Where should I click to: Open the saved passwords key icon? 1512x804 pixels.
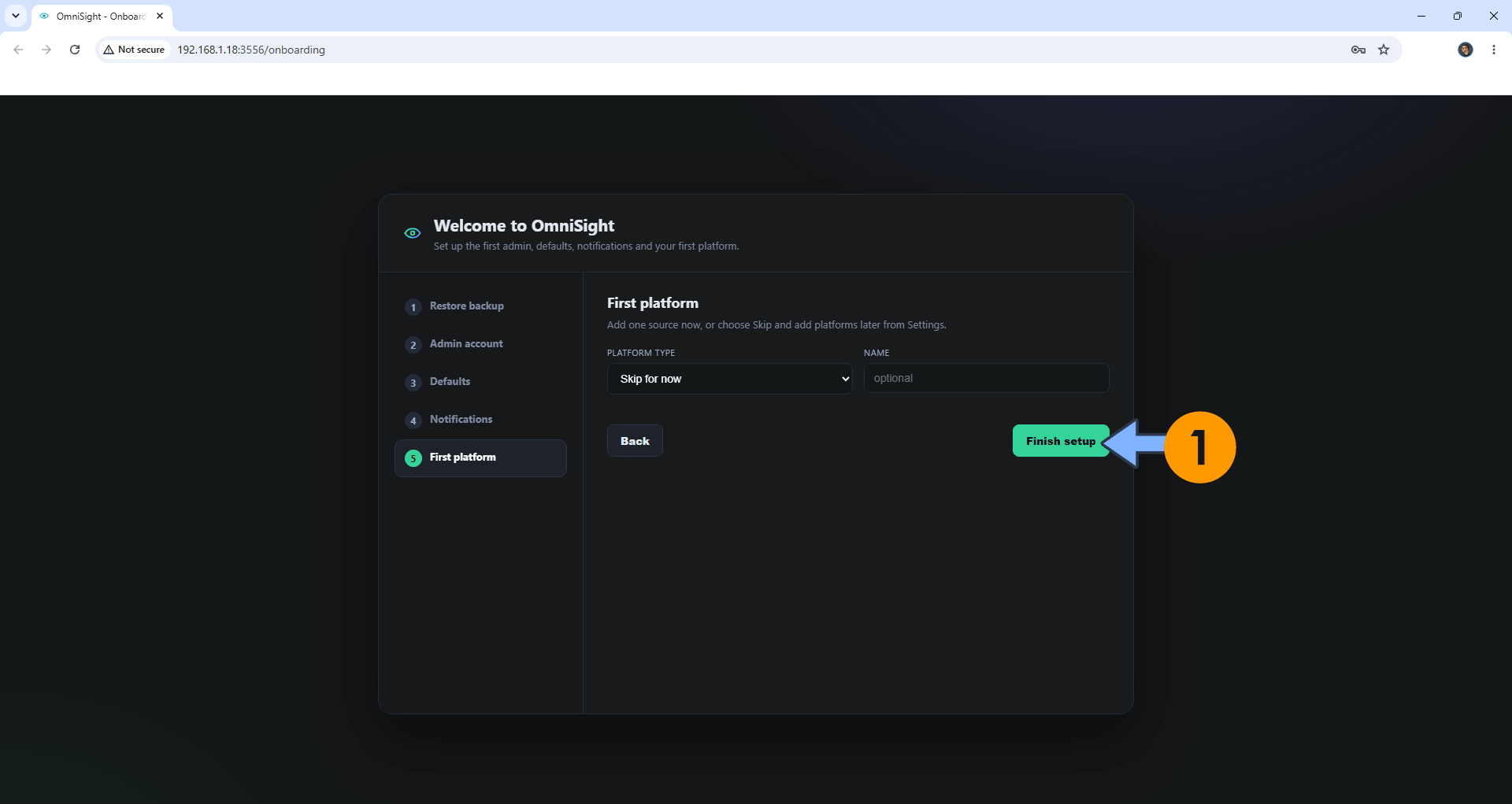1358,50
